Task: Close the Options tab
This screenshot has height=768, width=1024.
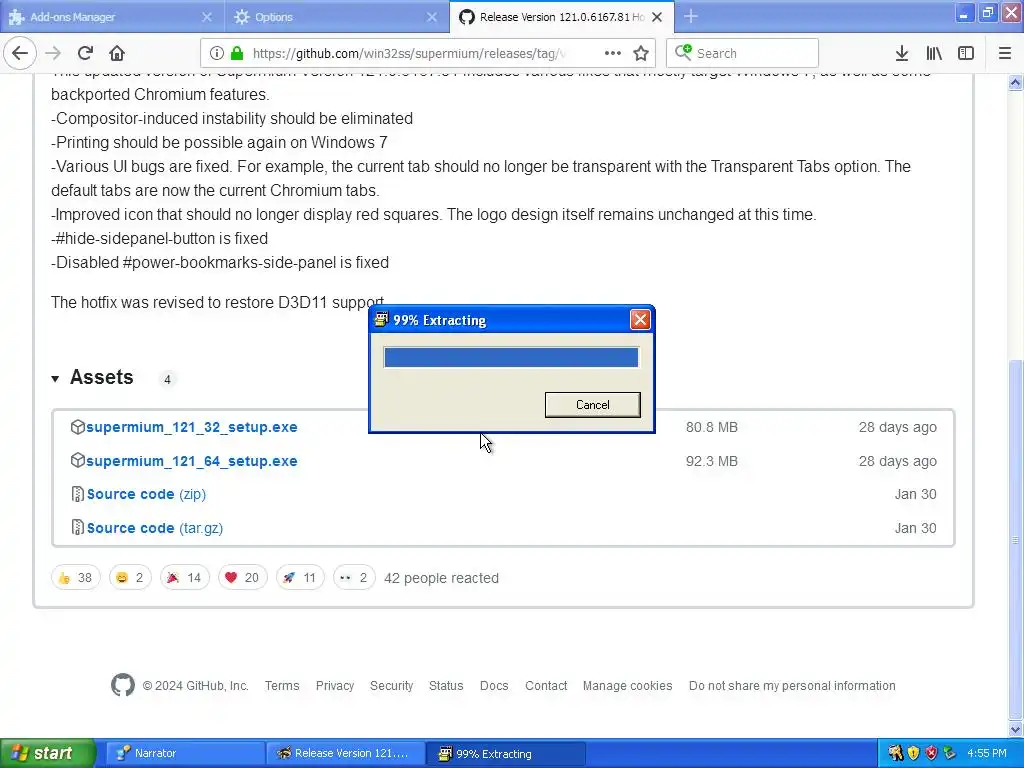Action: pyautogui.click(x=432, y=17)
